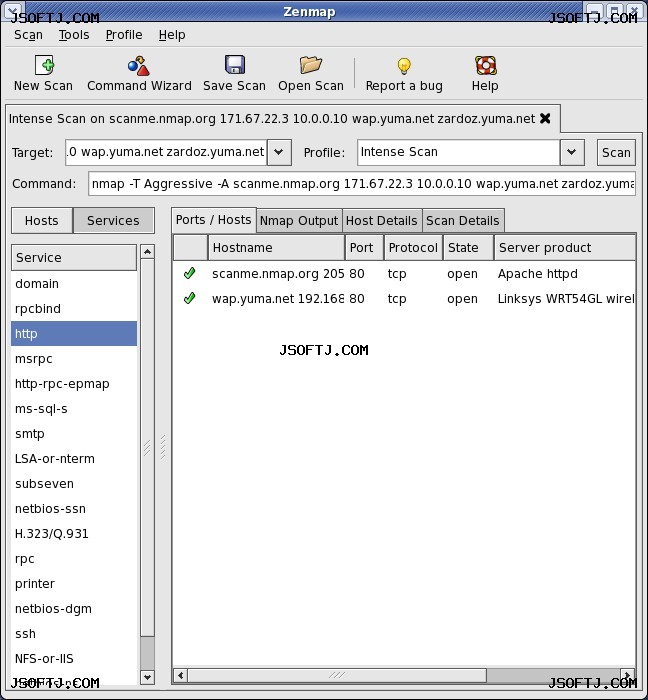Click the service list scroll-up arrow
The height and width of the screenshot is (700, 648).
click(147, 252)
